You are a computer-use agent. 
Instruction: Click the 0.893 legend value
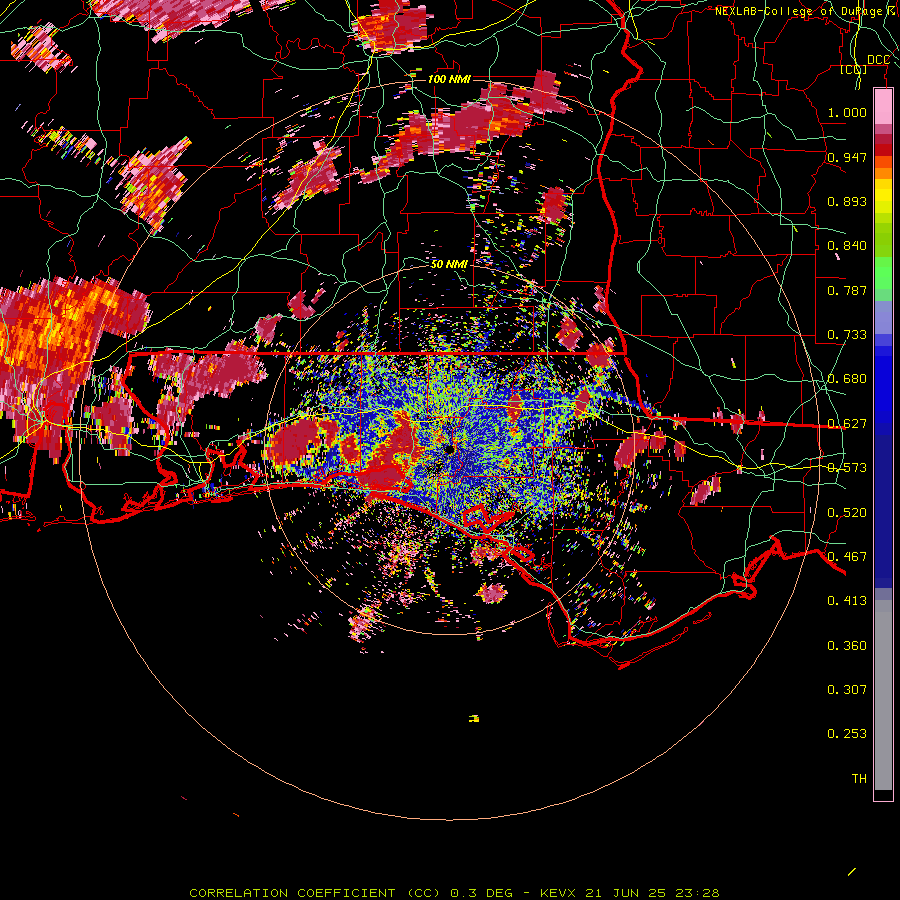[x=847, y=201]
